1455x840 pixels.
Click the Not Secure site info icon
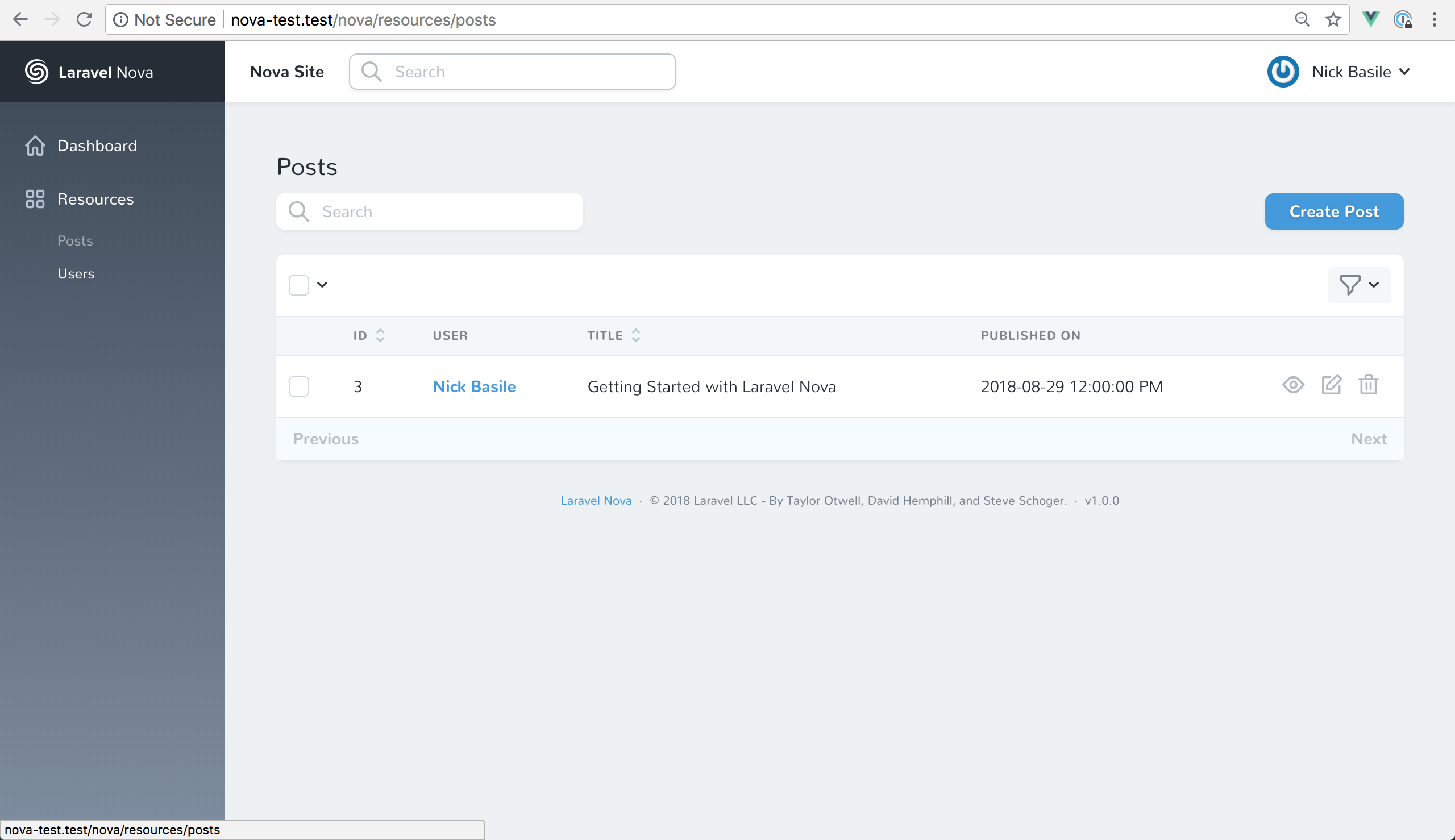pos(120,20)
